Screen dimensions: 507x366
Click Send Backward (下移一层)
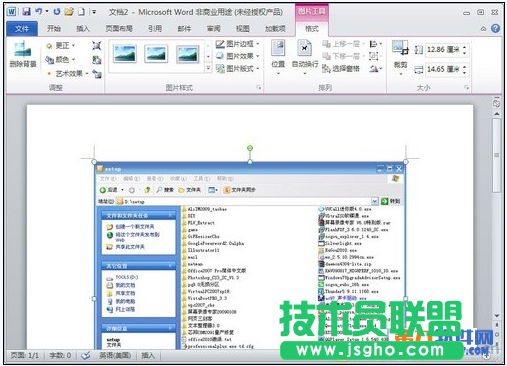coord(343,56)
